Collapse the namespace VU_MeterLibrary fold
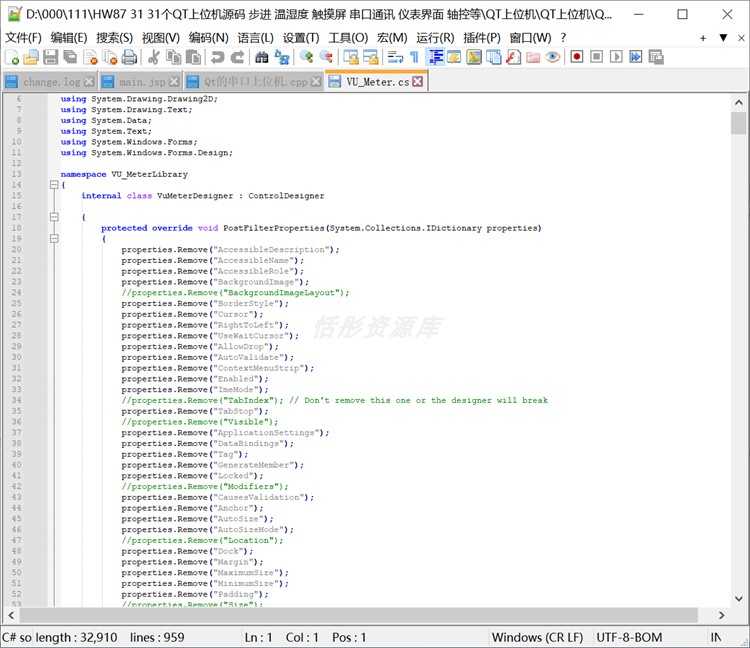Image resolution: width=750 pixels, height=648 pixels. 54,185
